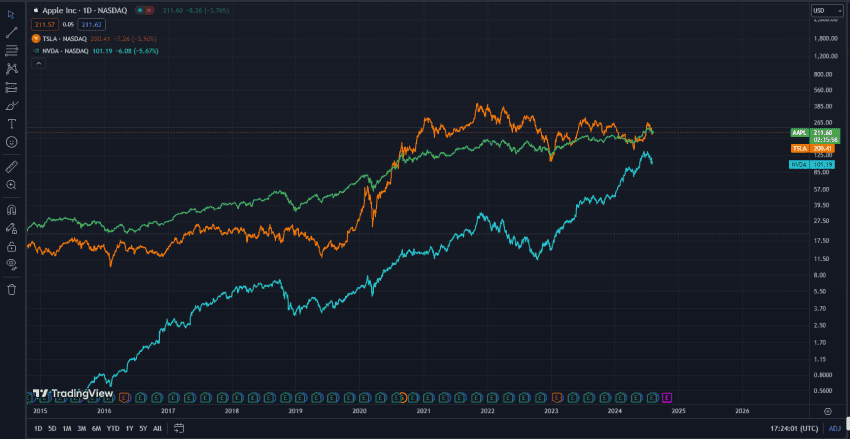This screenshot has height=439, width=850.
Task: Click the 2025 label on time axis
Action: point(678,411)
